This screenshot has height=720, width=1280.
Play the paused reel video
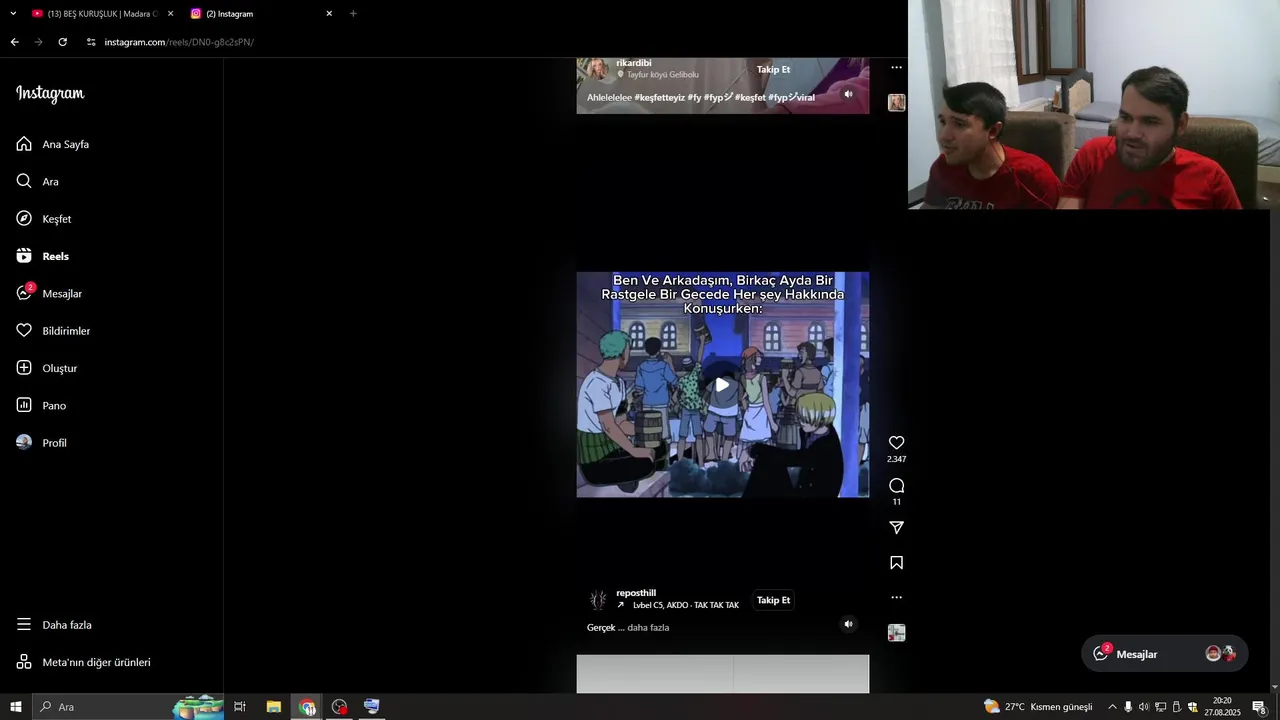pyautogui.click(x=722, y=385)
